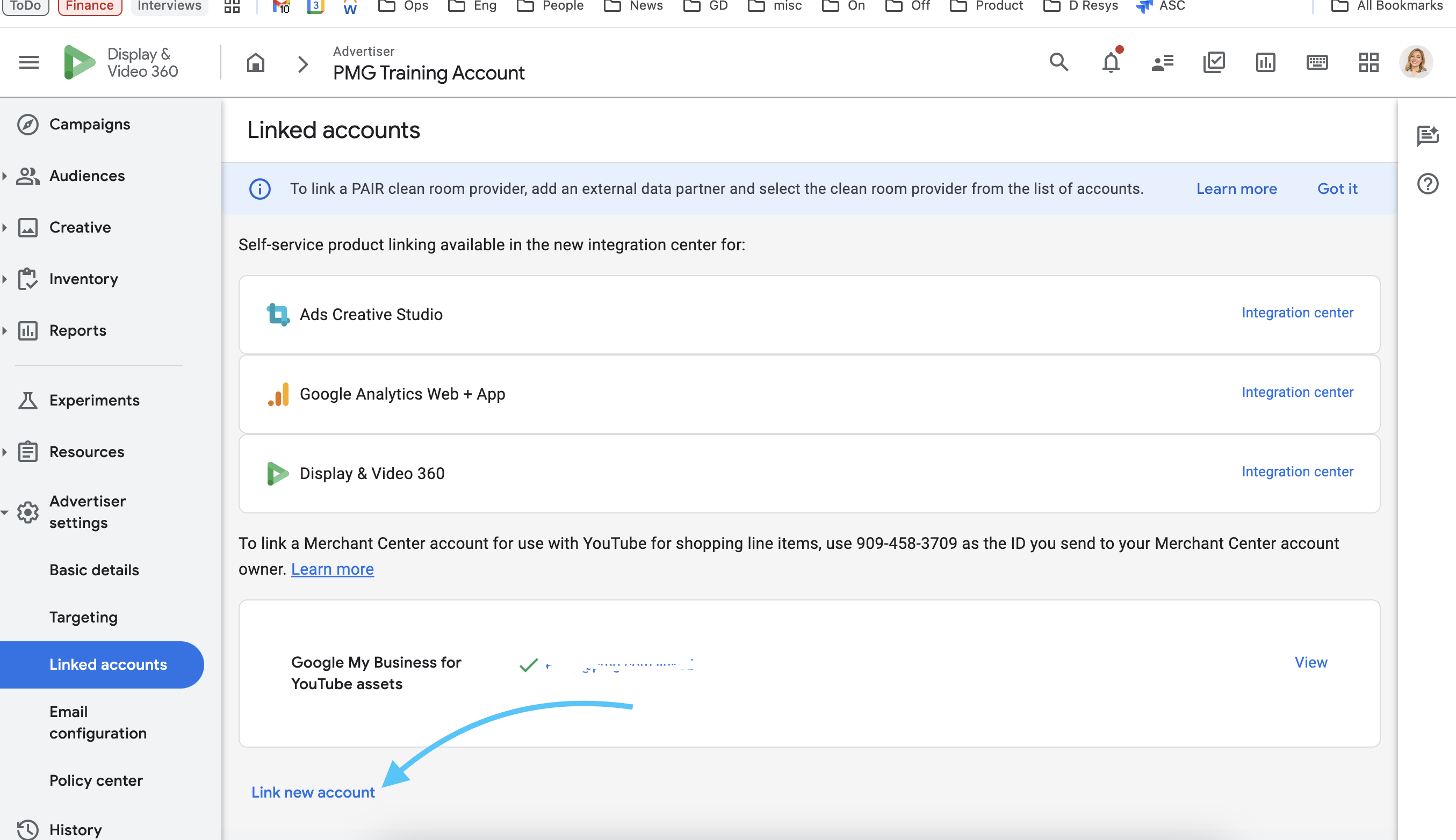Click the Experiments flask icon
The height and width of the screenshot is (840, 1456).
28,400
